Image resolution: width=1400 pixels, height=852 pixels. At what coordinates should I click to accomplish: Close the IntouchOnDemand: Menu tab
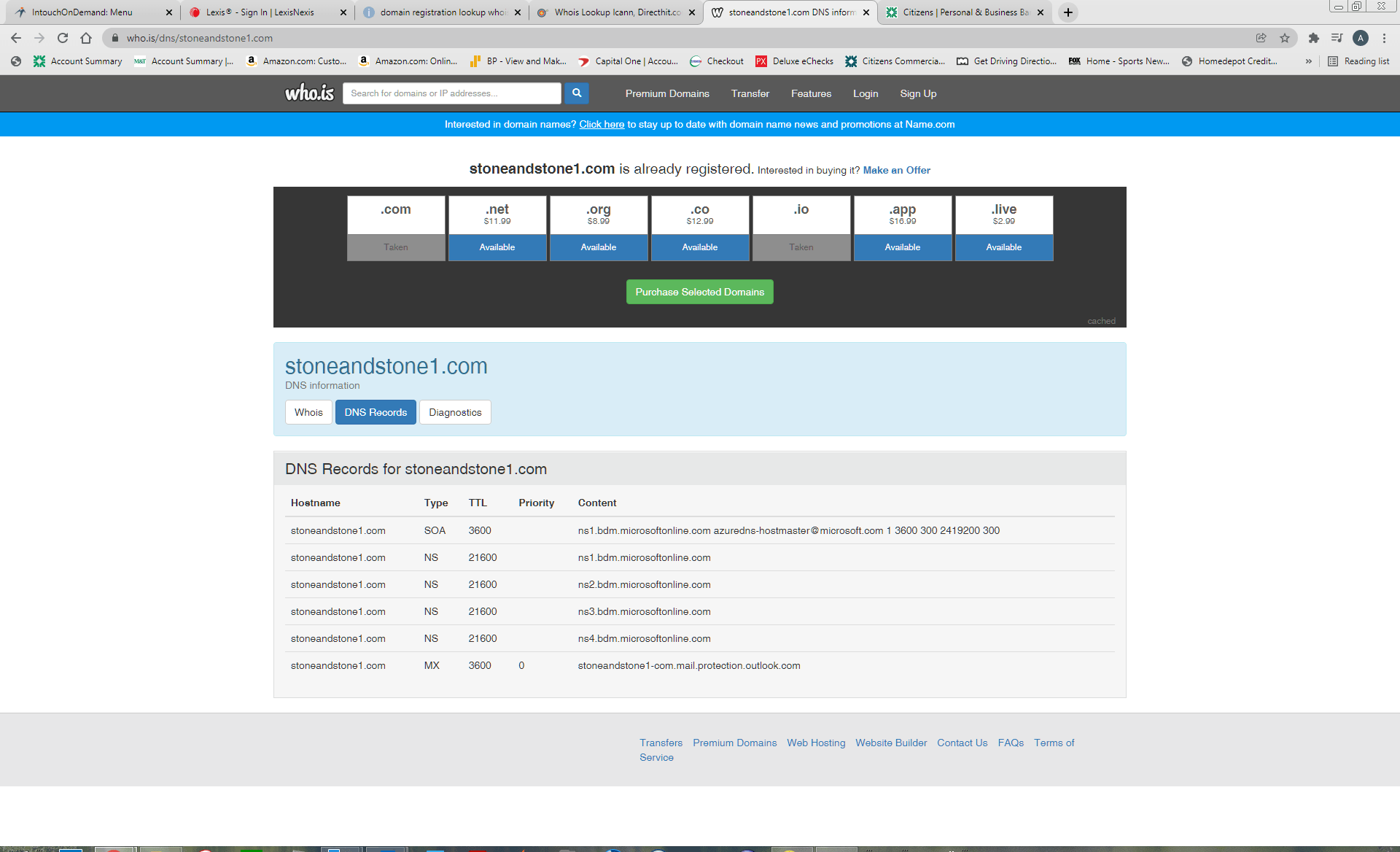(x=169, y=12)
